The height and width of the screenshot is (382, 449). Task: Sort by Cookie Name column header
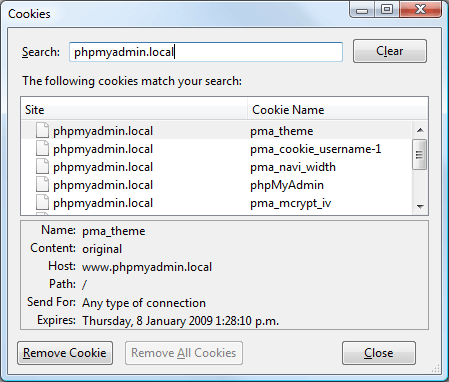(337, 110)
